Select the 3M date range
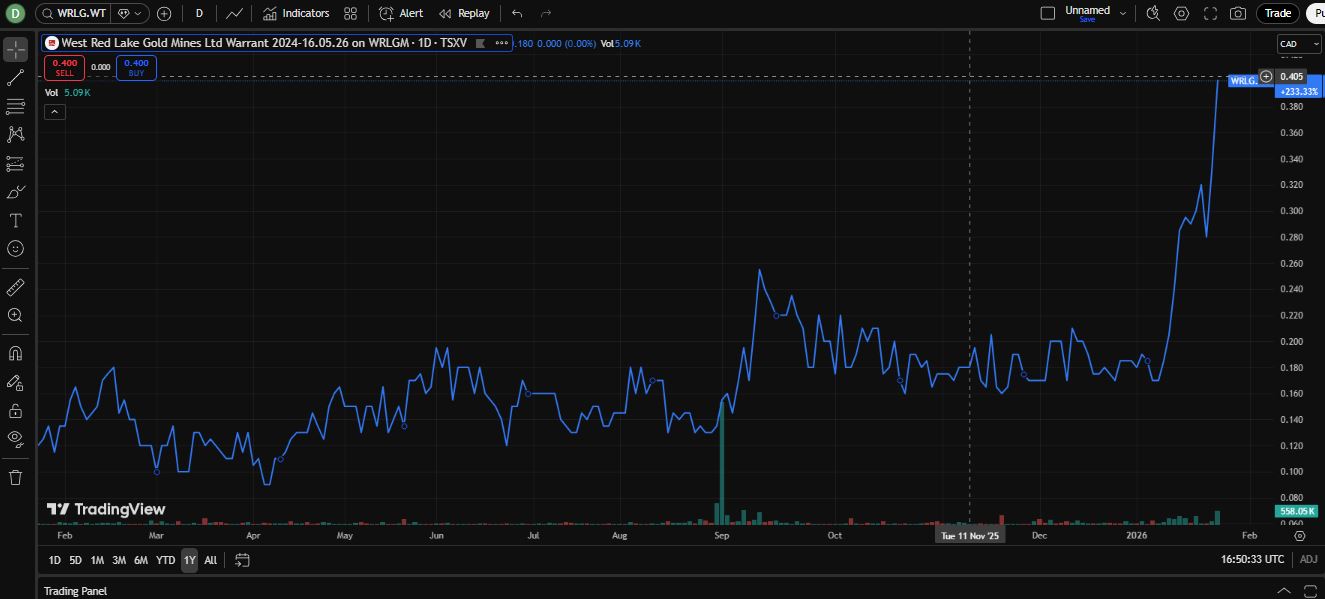 coord(119,560)
